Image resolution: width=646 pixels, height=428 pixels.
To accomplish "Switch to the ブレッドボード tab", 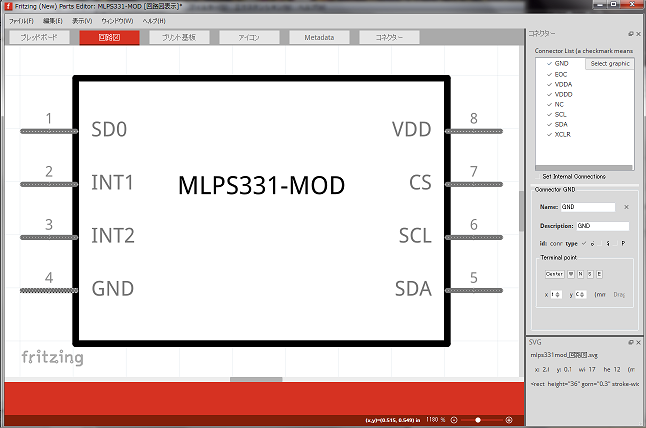I will coord(39,37).
